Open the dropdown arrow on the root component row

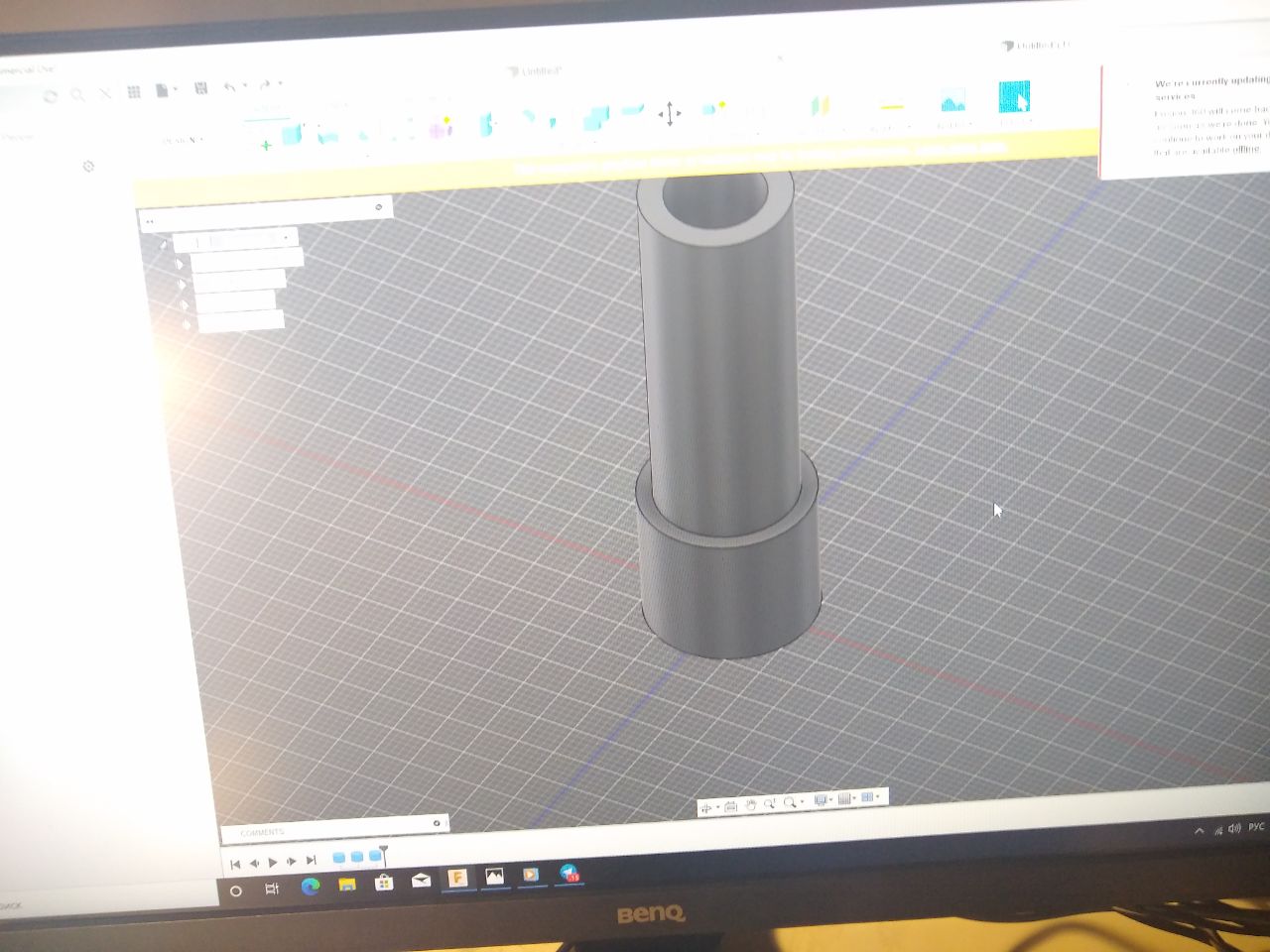[x=287, y=237]
